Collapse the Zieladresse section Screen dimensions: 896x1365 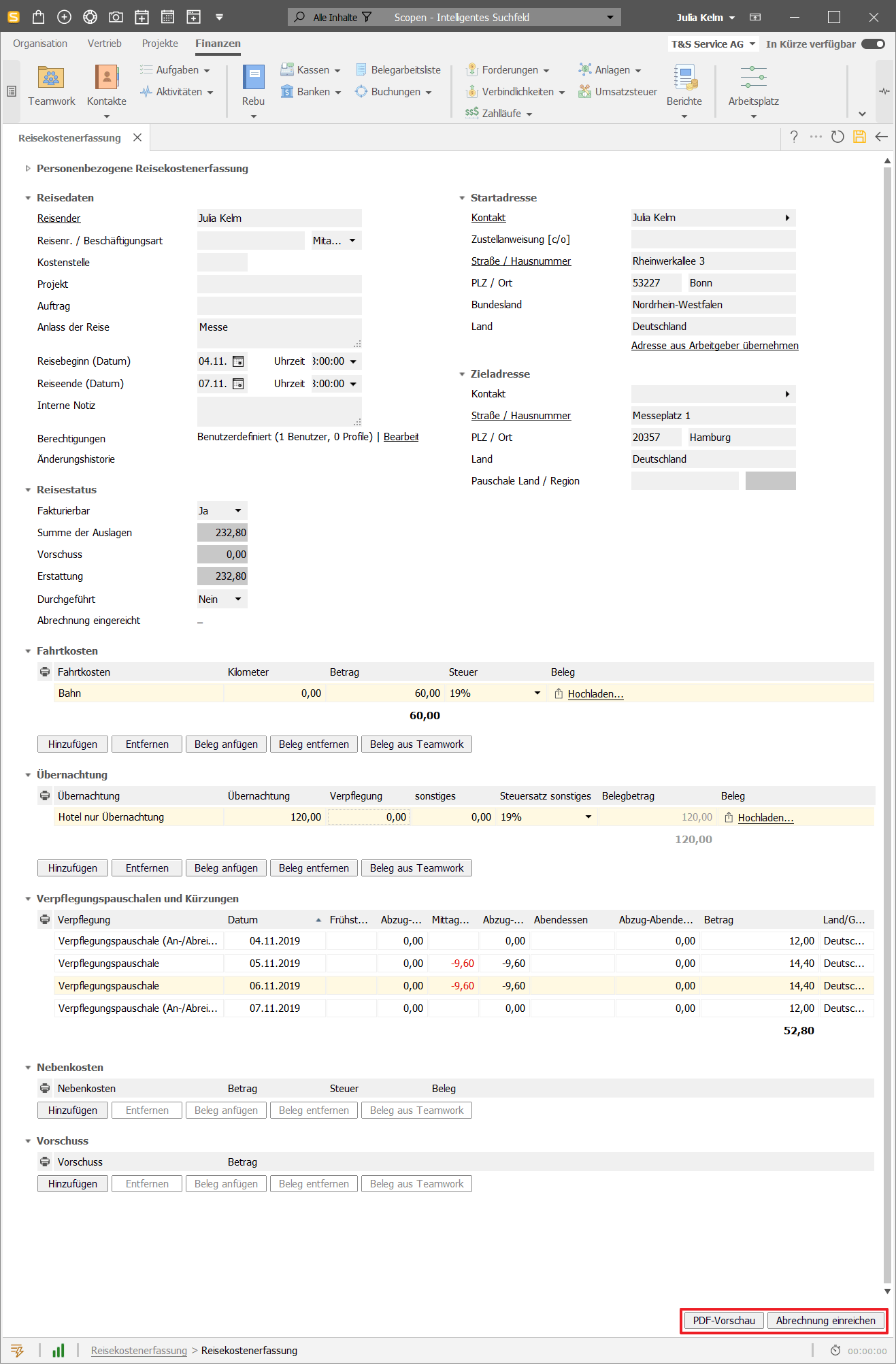[x=462, y=374]
